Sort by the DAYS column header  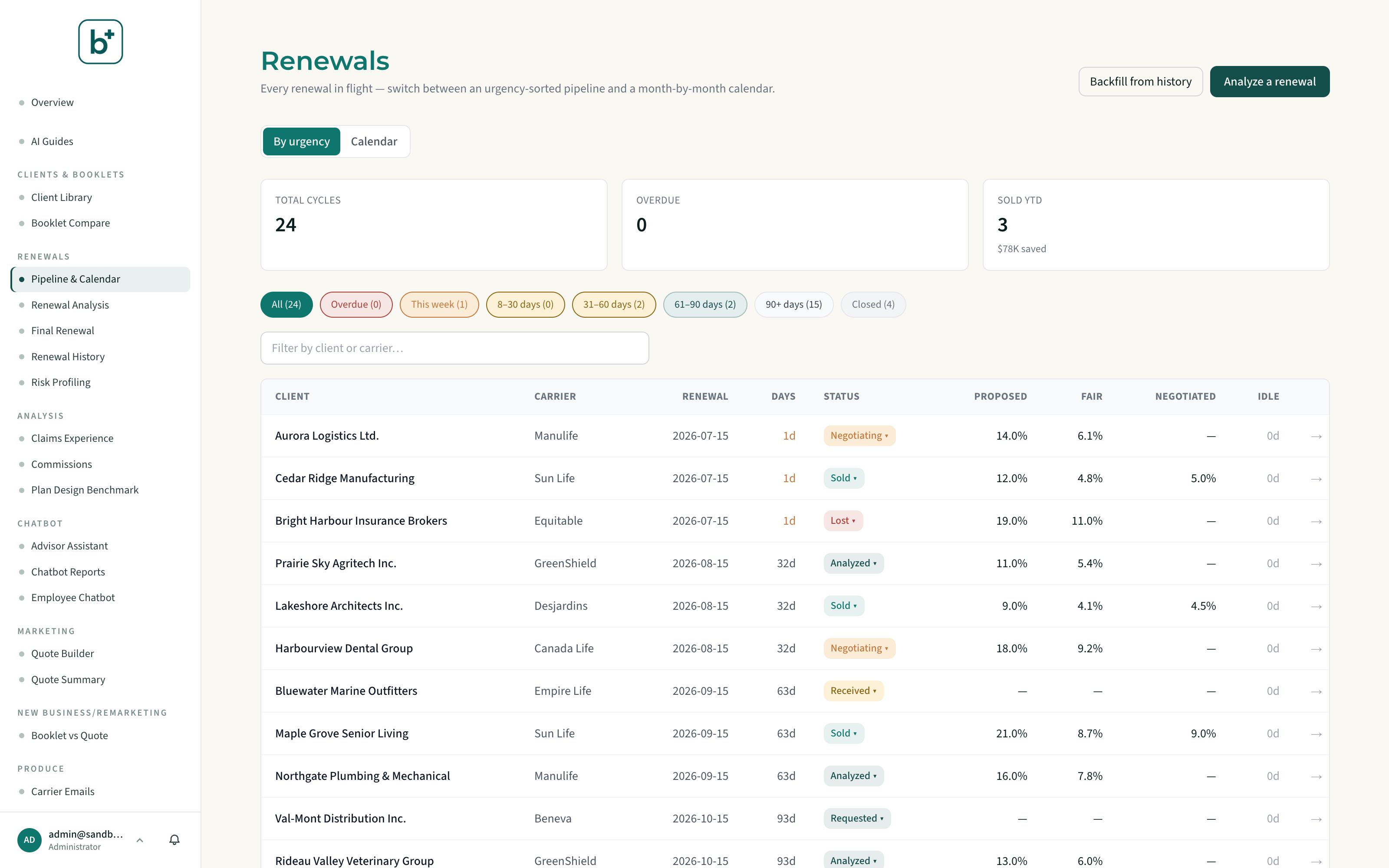click(x=783, y=396)
